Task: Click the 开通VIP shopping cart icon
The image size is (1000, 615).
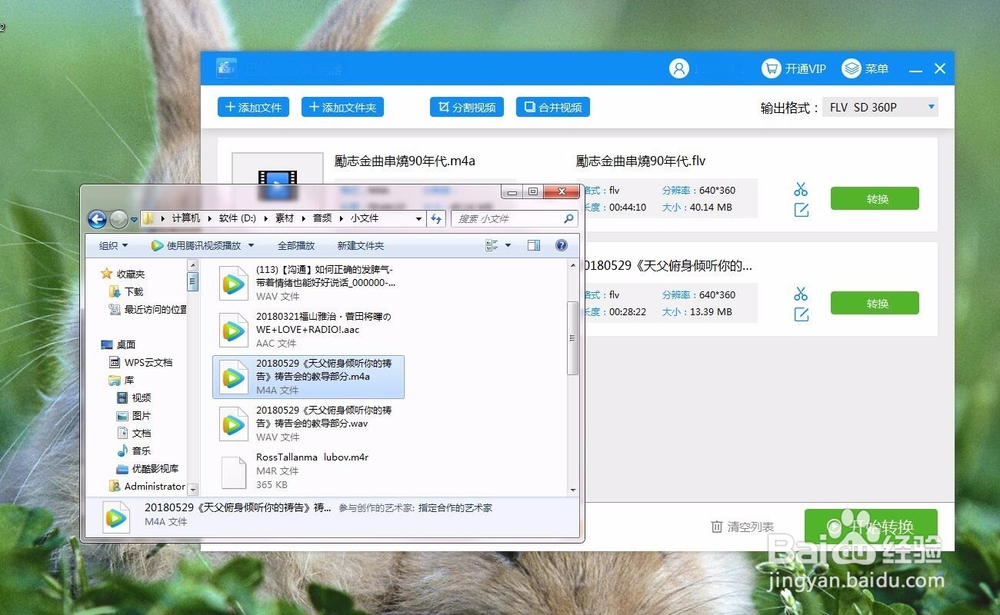Action: pos(771,68)
